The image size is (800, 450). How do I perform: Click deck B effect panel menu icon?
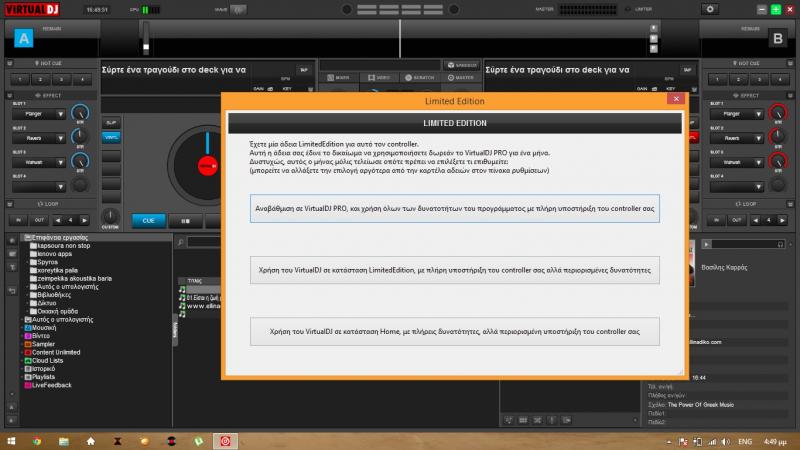pos(790,95)
